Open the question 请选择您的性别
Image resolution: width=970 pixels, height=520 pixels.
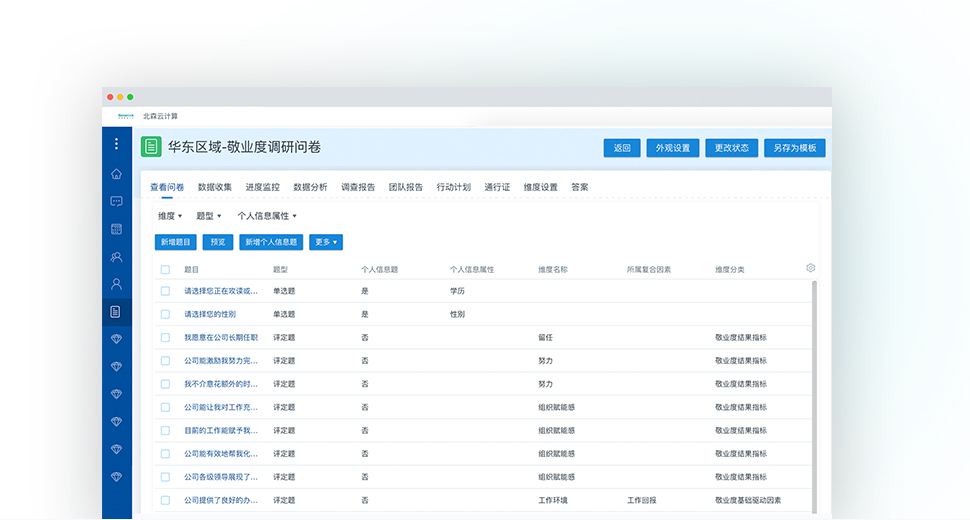210,314
